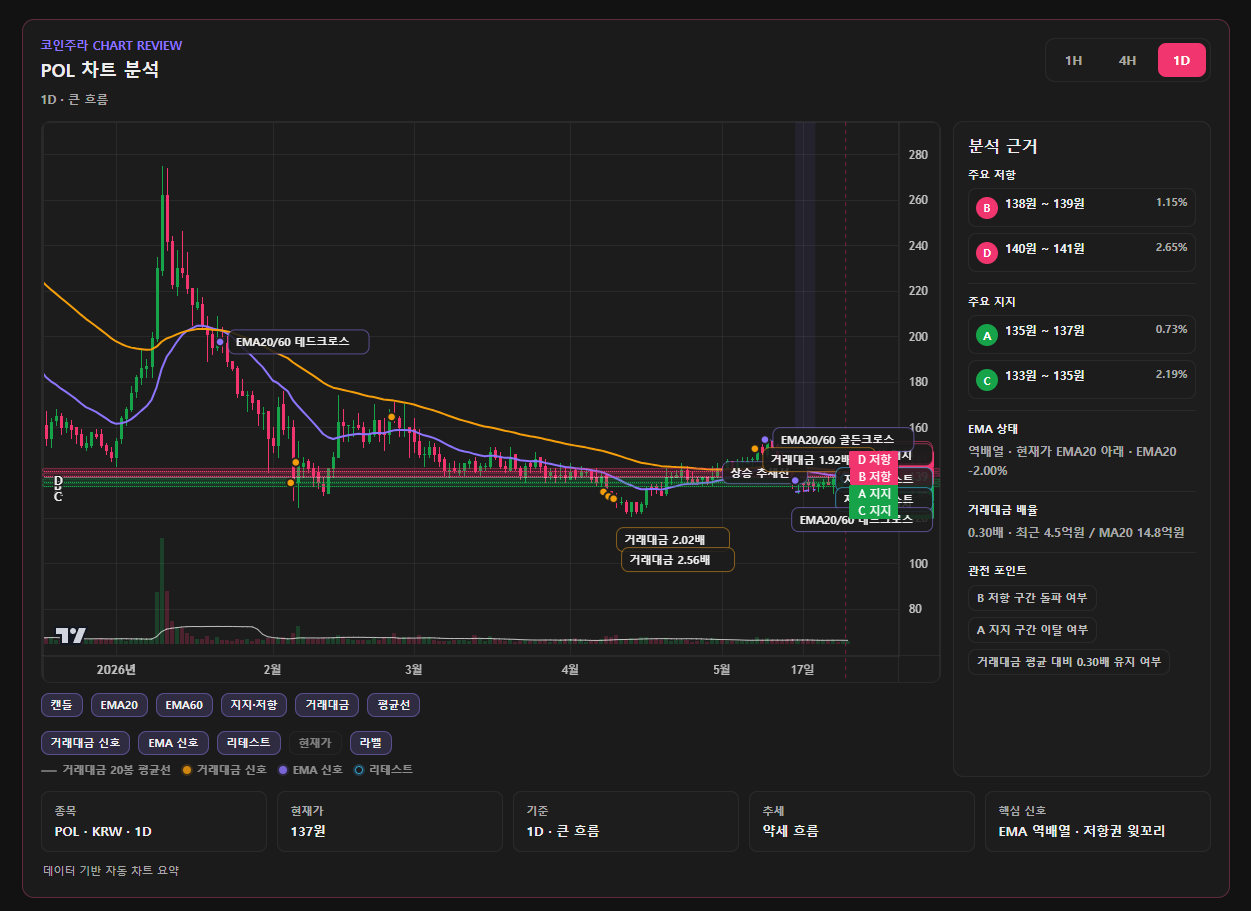Click the TradingView logo icon
Viewport: 1251px width, 911px height.
tap(70, 635)
